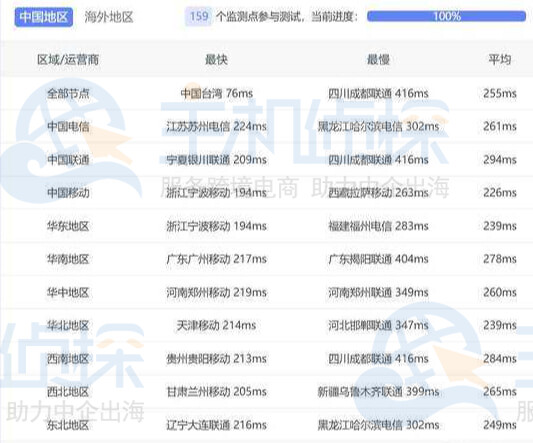This screenshot has height=443, width=533.
Task: Click the 260ms average value
Action: point(500,292)
